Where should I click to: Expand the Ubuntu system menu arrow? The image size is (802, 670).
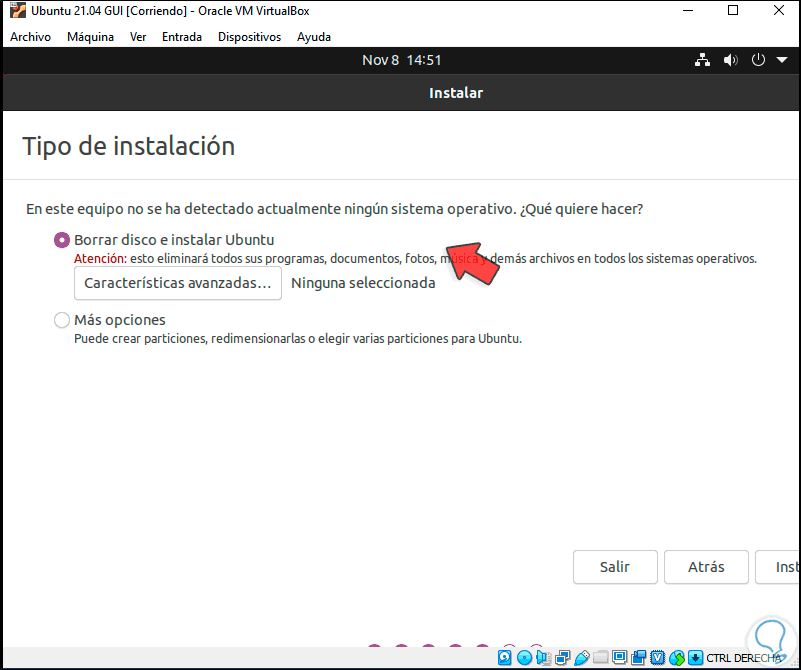pyautogui.click(x=782, y=60)
